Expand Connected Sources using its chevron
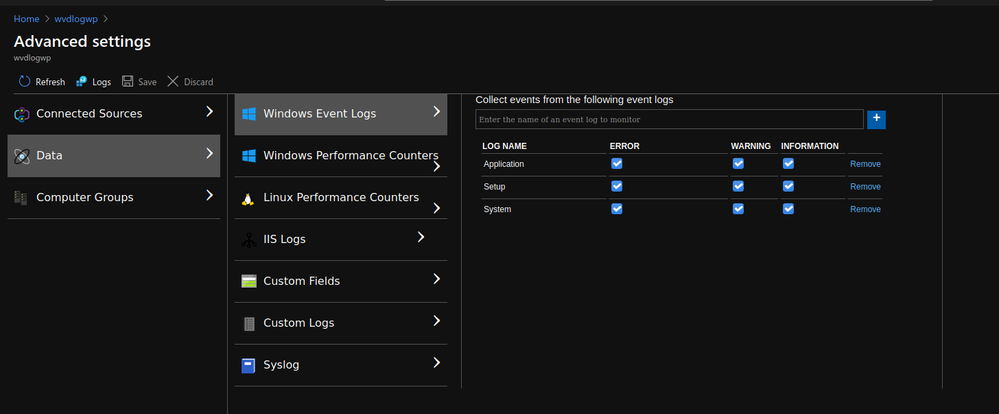The image size is (999, 414). click(209, 112)
